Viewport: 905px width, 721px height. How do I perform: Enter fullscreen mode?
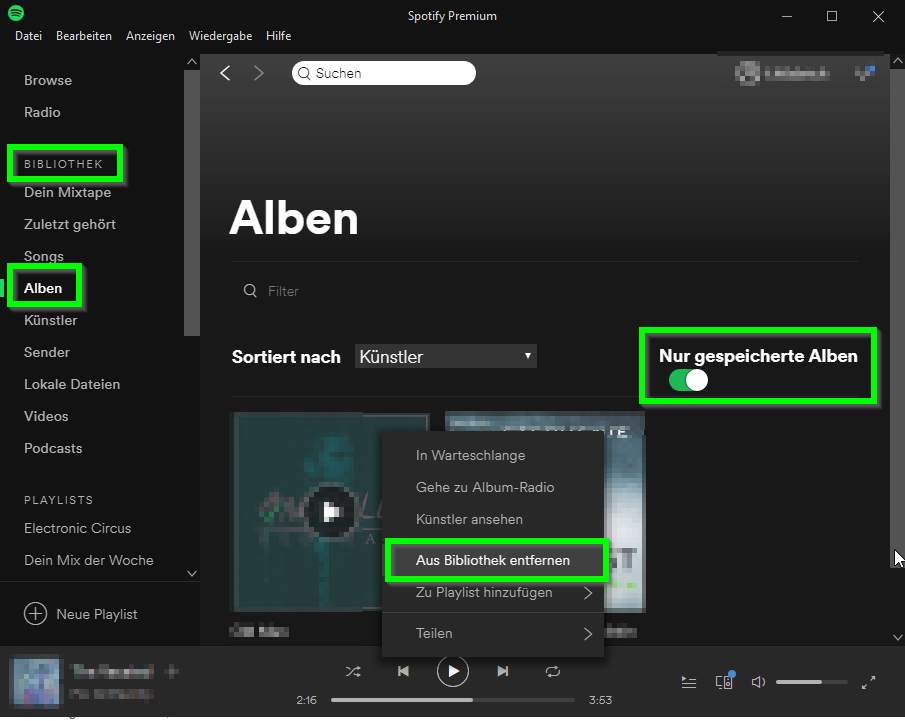pos(868,682)
